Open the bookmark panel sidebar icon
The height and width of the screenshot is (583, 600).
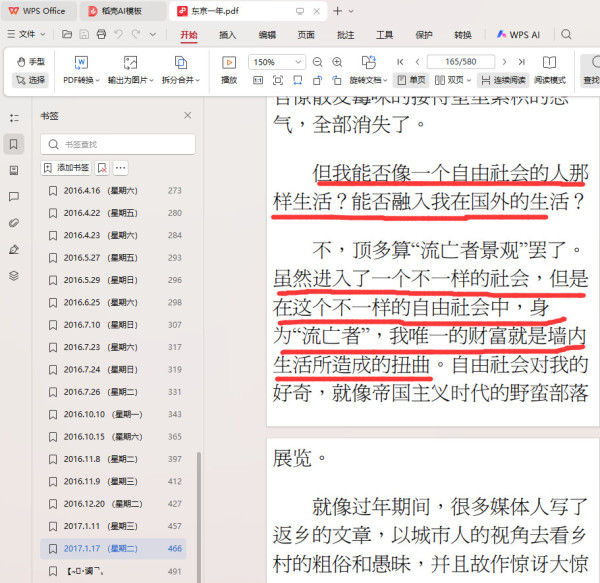pyautogui.click(x=14, y=144)
